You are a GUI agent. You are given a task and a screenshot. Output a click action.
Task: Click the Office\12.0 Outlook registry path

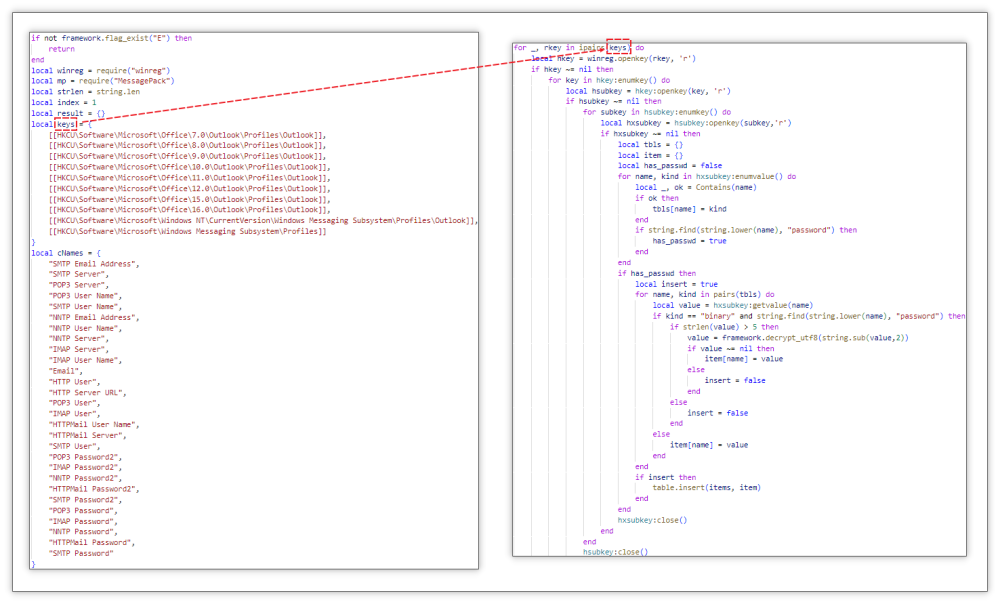click(189, 188)
